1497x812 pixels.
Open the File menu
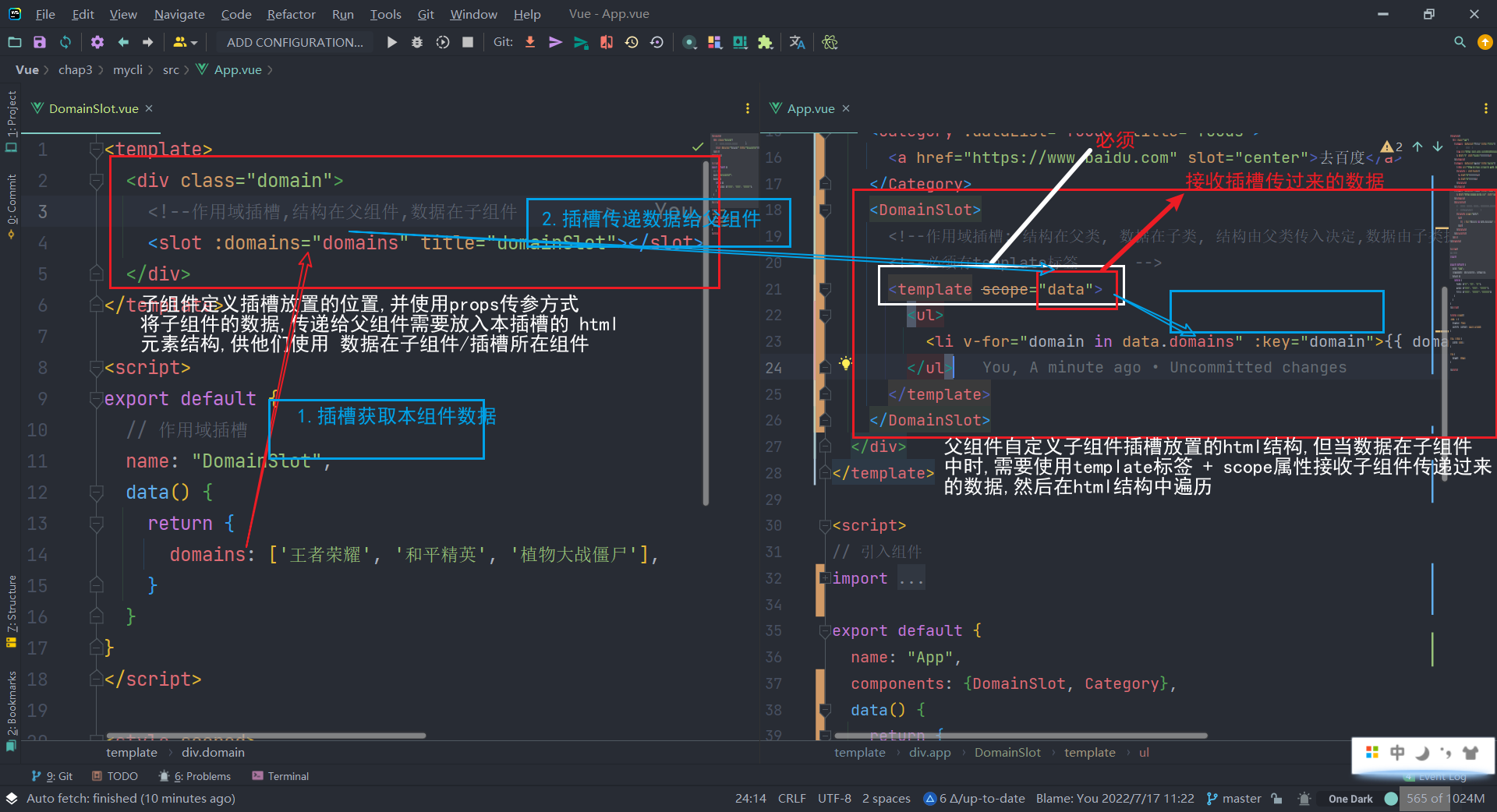(x=45, y=14)
